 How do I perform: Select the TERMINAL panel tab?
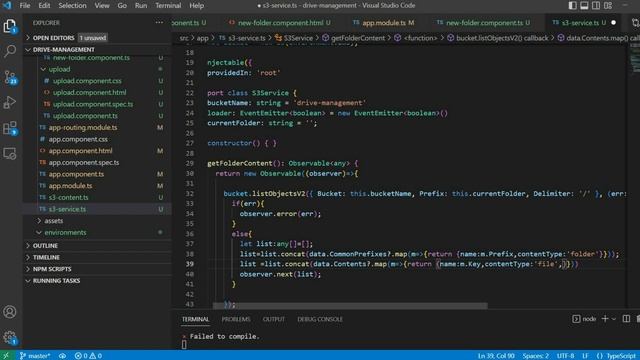(x=195, y=319)
